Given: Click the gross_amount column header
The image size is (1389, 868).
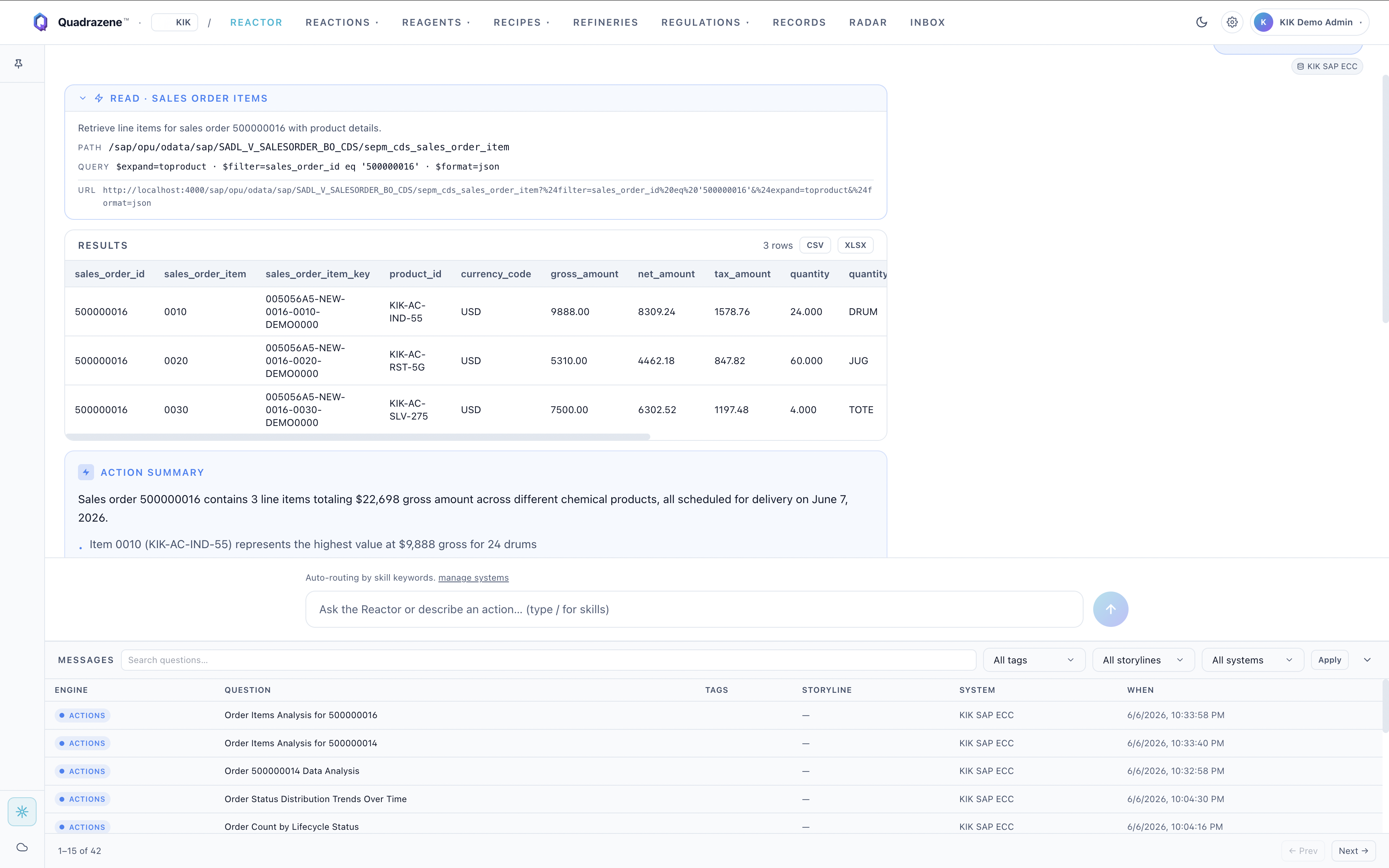Looking at the screenshot, I should pyautogui.click(x=584, y=274).
